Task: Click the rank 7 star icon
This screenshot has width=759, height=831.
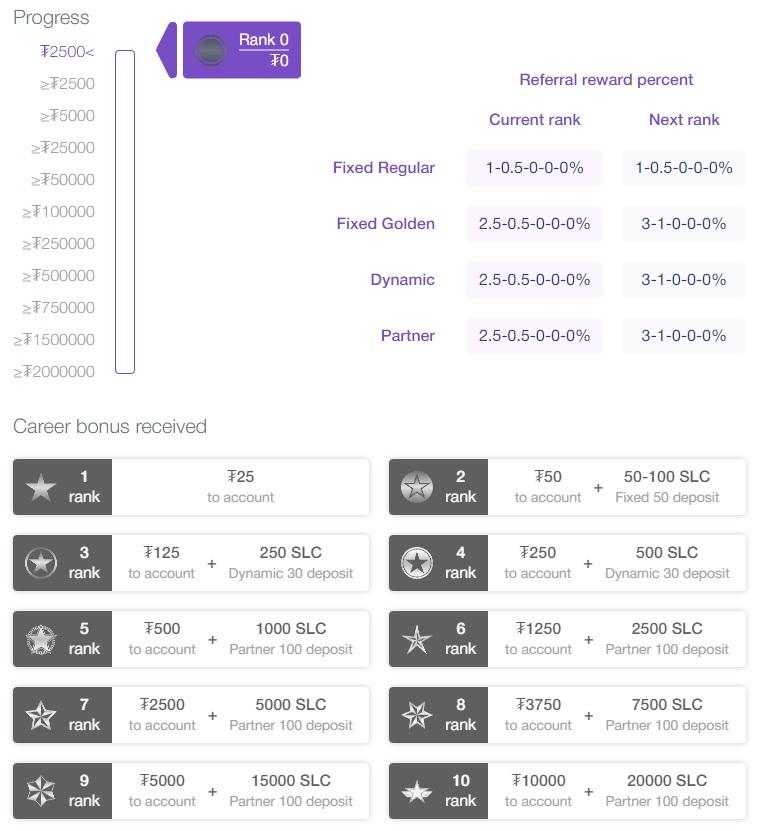Action: [x=41, y=715]
